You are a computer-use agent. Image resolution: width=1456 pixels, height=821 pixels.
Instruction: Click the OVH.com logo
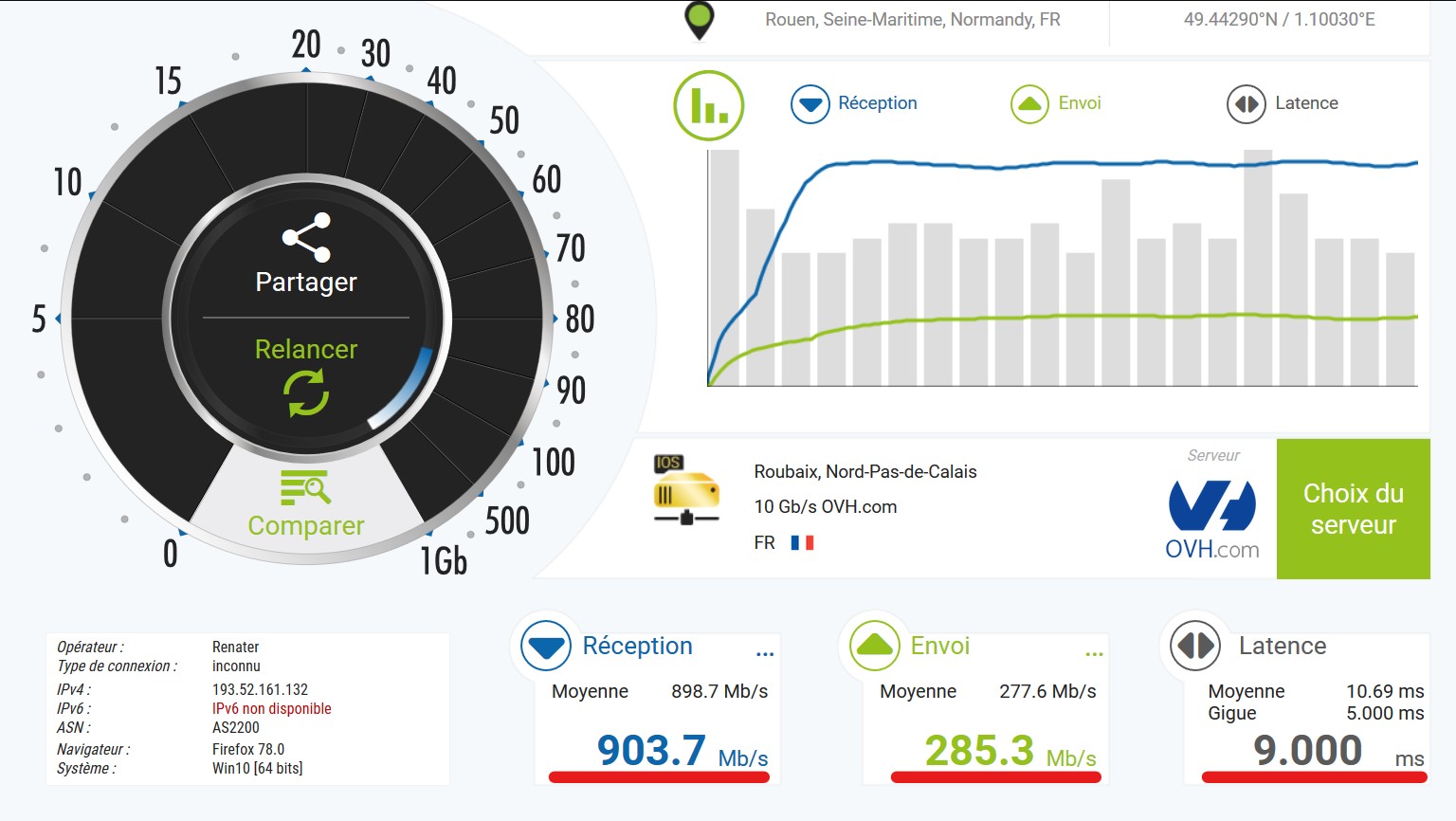click(x=1211, y=519)
